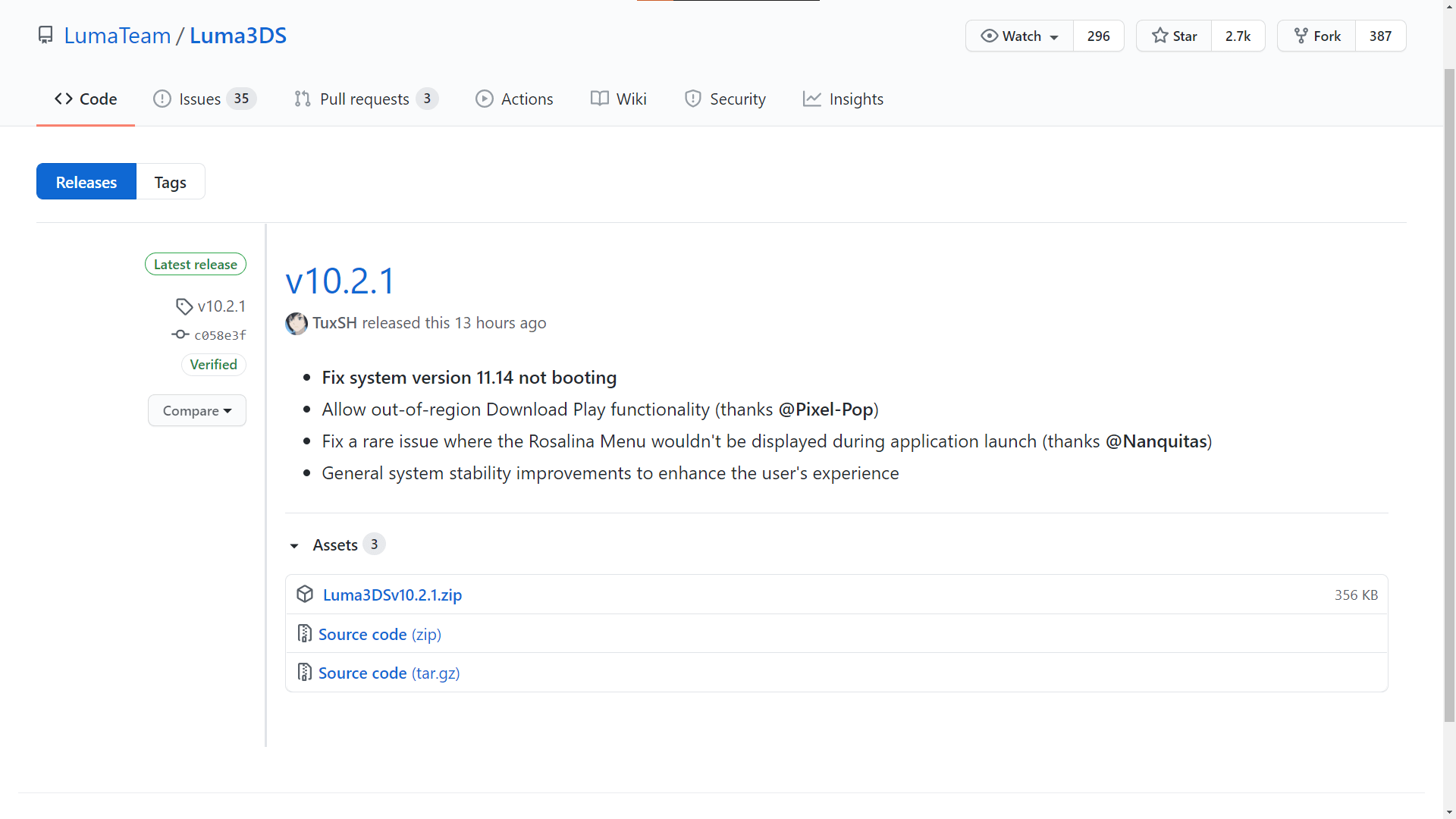The height and width of the screenshot is (819, 1456).
Task: View the 296 watchers count
Action: [1098, 36]
